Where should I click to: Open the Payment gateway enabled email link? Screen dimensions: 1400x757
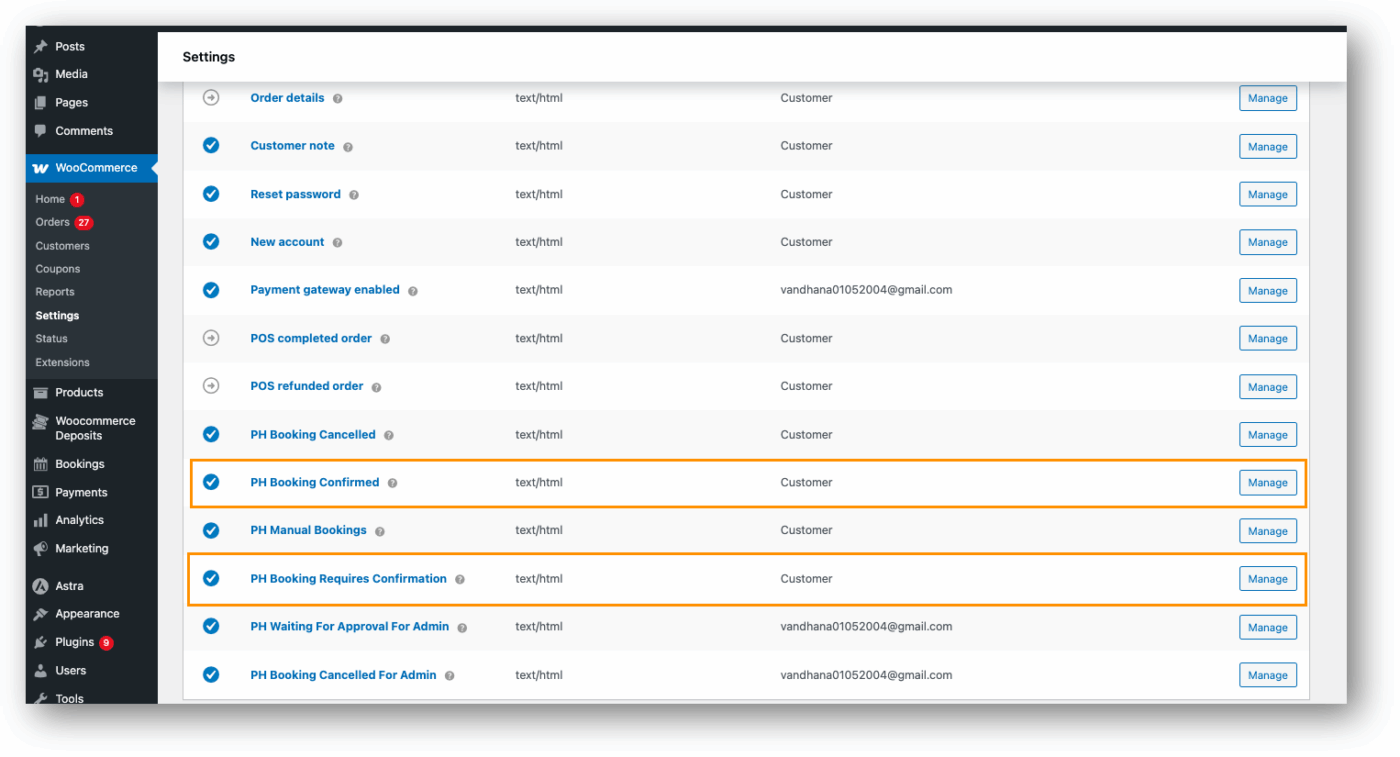(325, 290)
